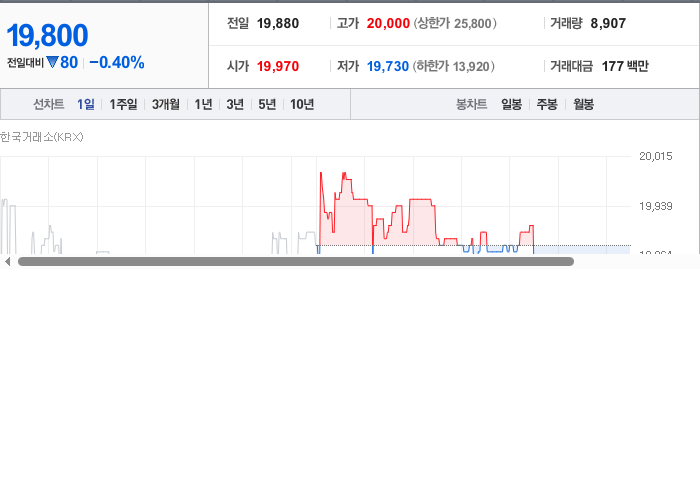Viewport: 700px width, 490px height.
Task: Click the trading volume 8,907
Action: click(x=608, y=23)
